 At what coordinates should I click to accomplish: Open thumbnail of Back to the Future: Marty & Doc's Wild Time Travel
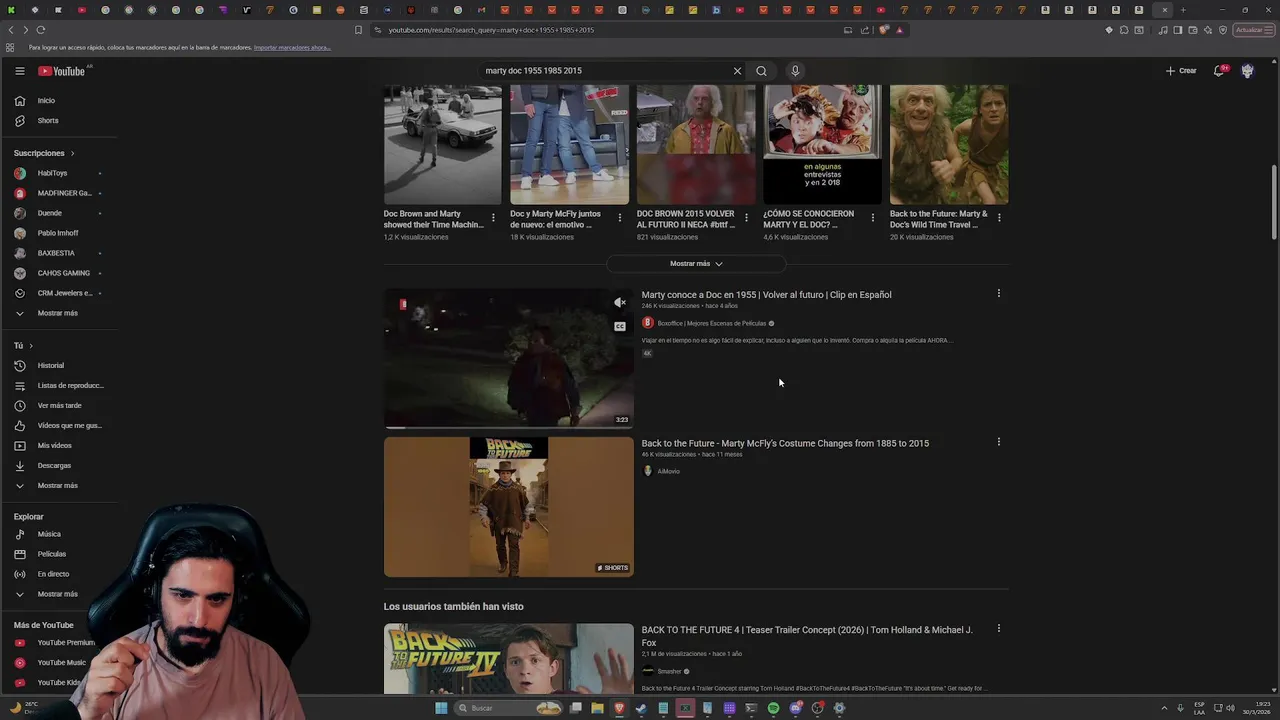point(949,145)
